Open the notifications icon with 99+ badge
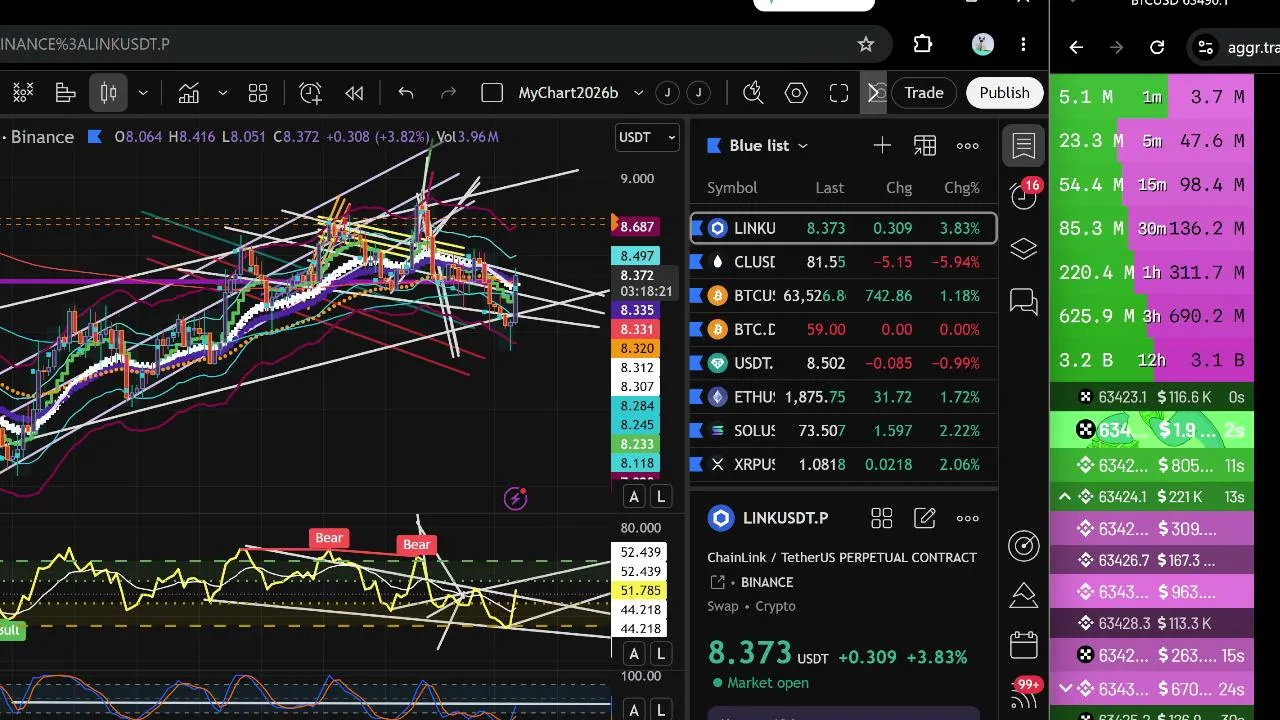The width and height of the screenshot is (1280, 720). coord(1024,694)
